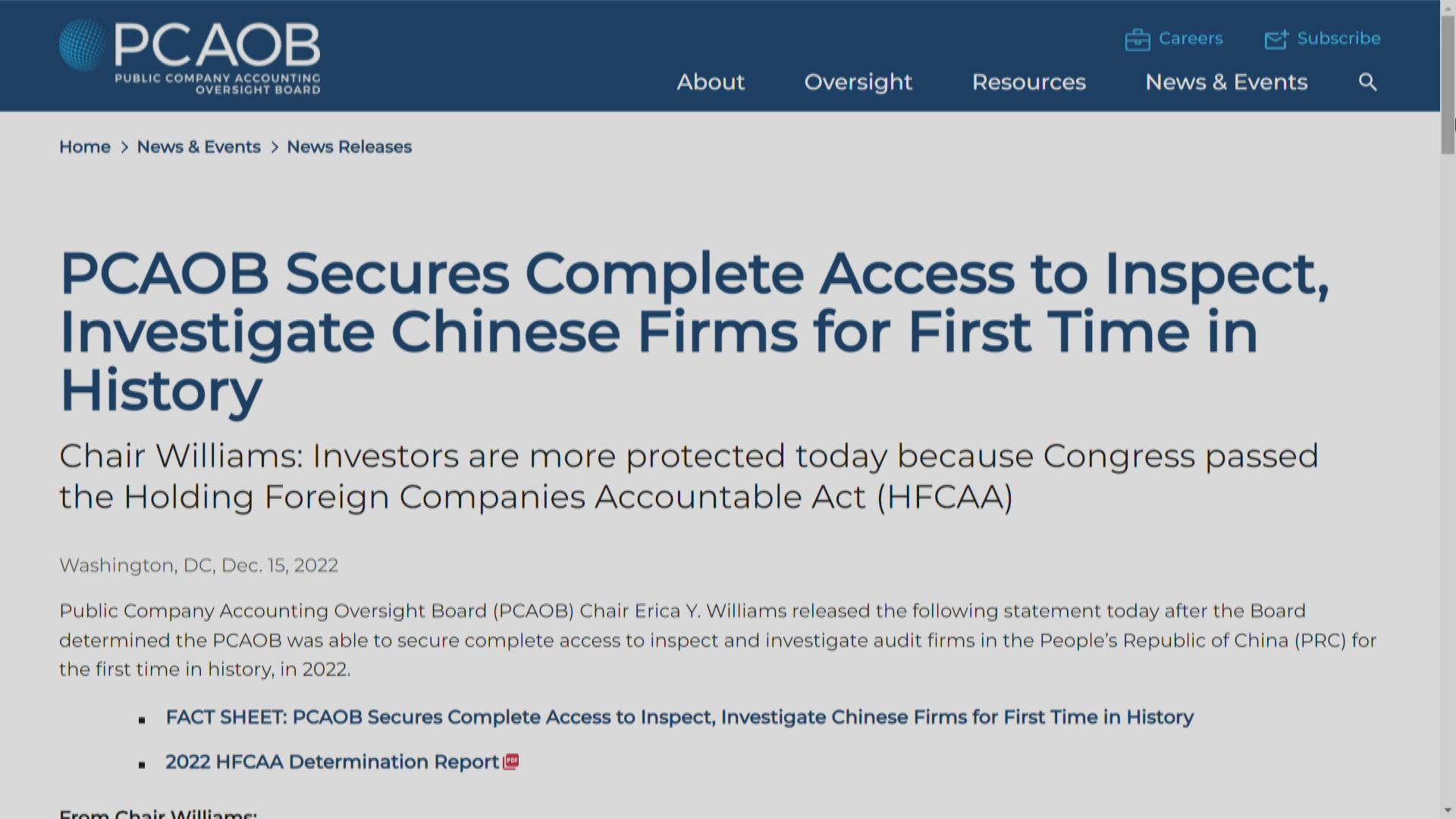Click the Subscribe envelope icon

click(1276, 39)
